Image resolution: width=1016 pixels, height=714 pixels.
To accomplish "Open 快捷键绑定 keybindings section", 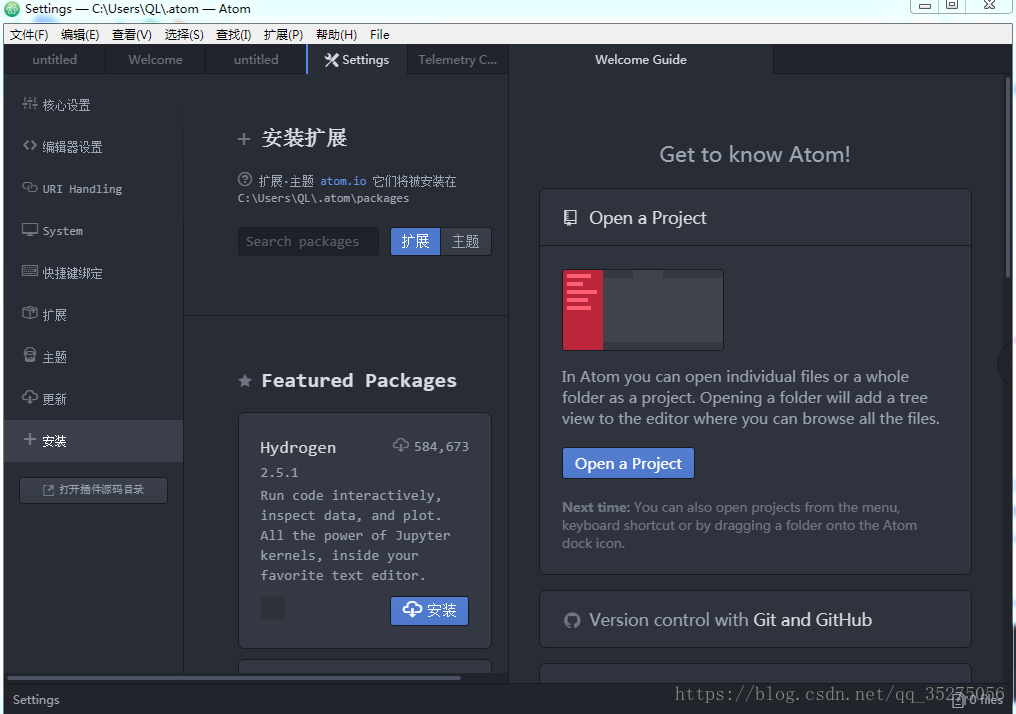I will pyautogui.click(x=93, y=273).
